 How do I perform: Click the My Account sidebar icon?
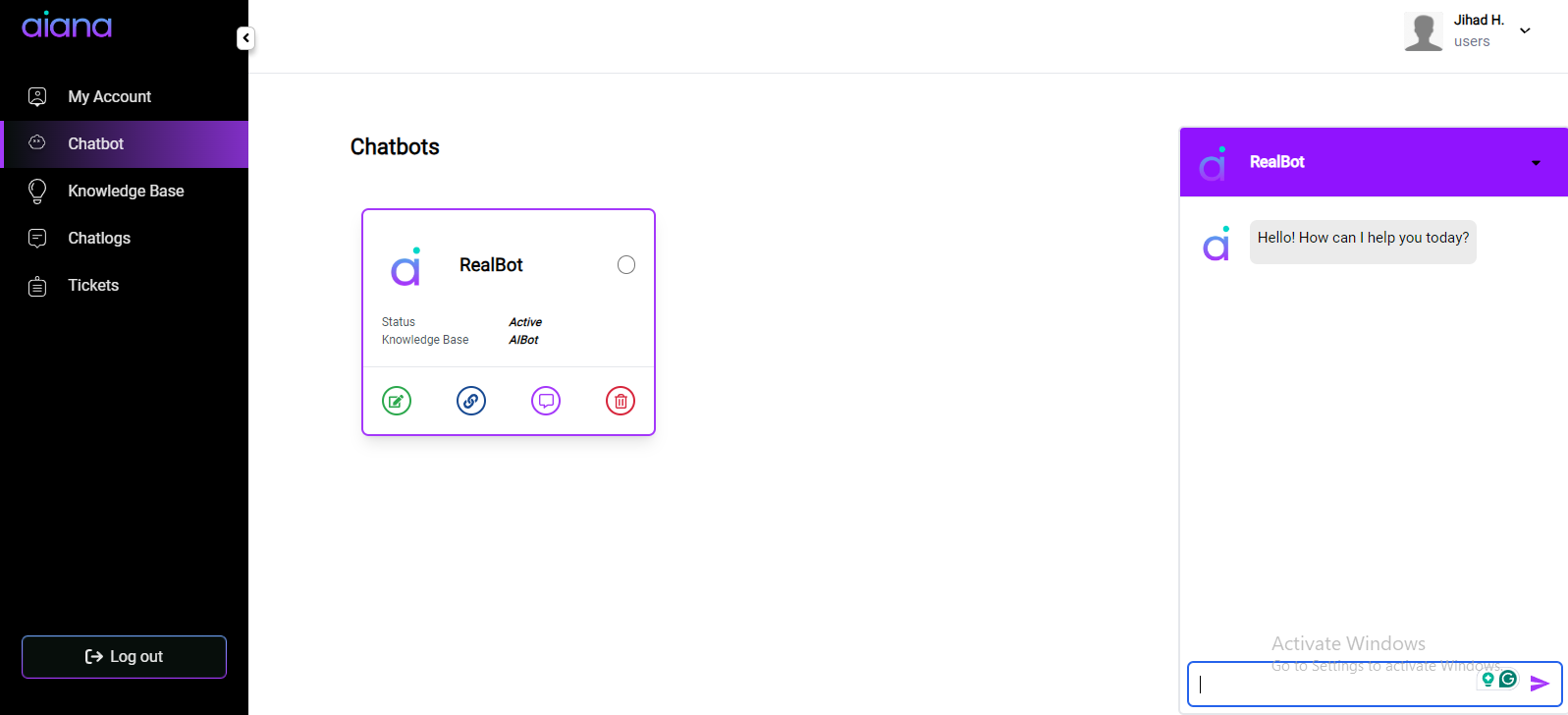pos(37,96)
